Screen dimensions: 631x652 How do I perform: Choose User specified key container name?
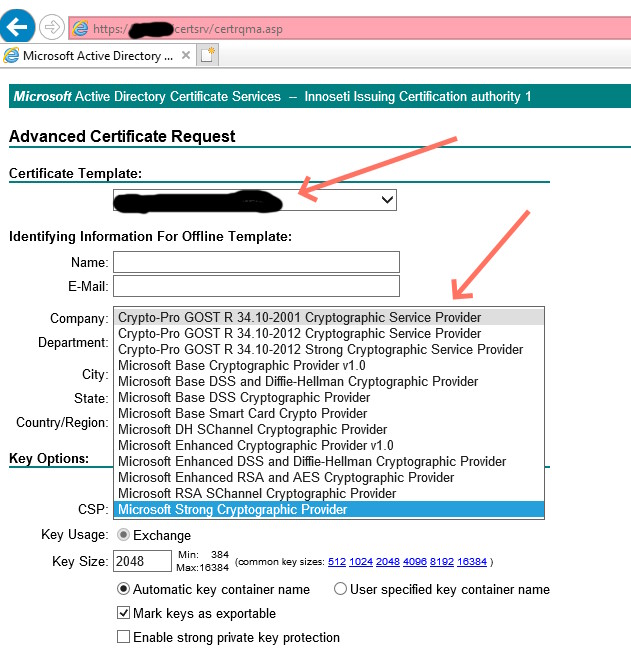click(340, 589)
